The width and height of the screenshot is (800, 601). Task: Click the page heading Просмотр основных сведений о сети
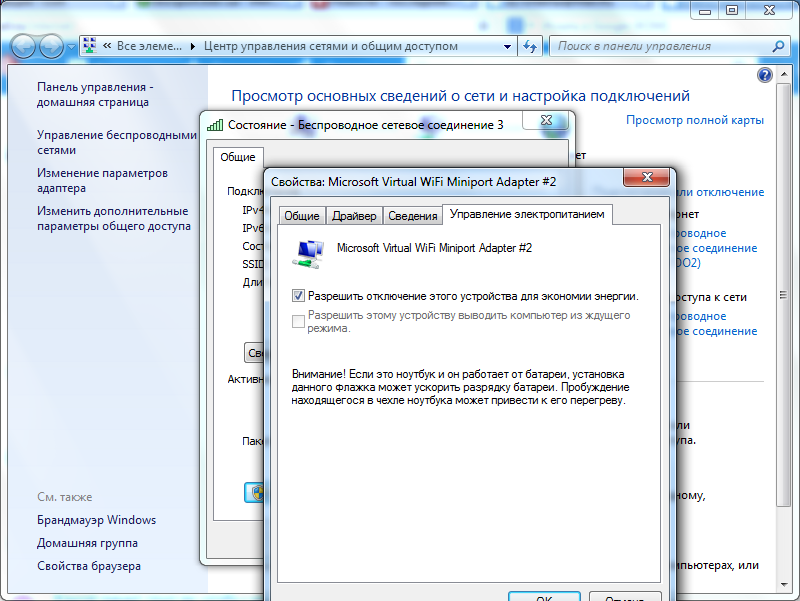click(461, 96)
